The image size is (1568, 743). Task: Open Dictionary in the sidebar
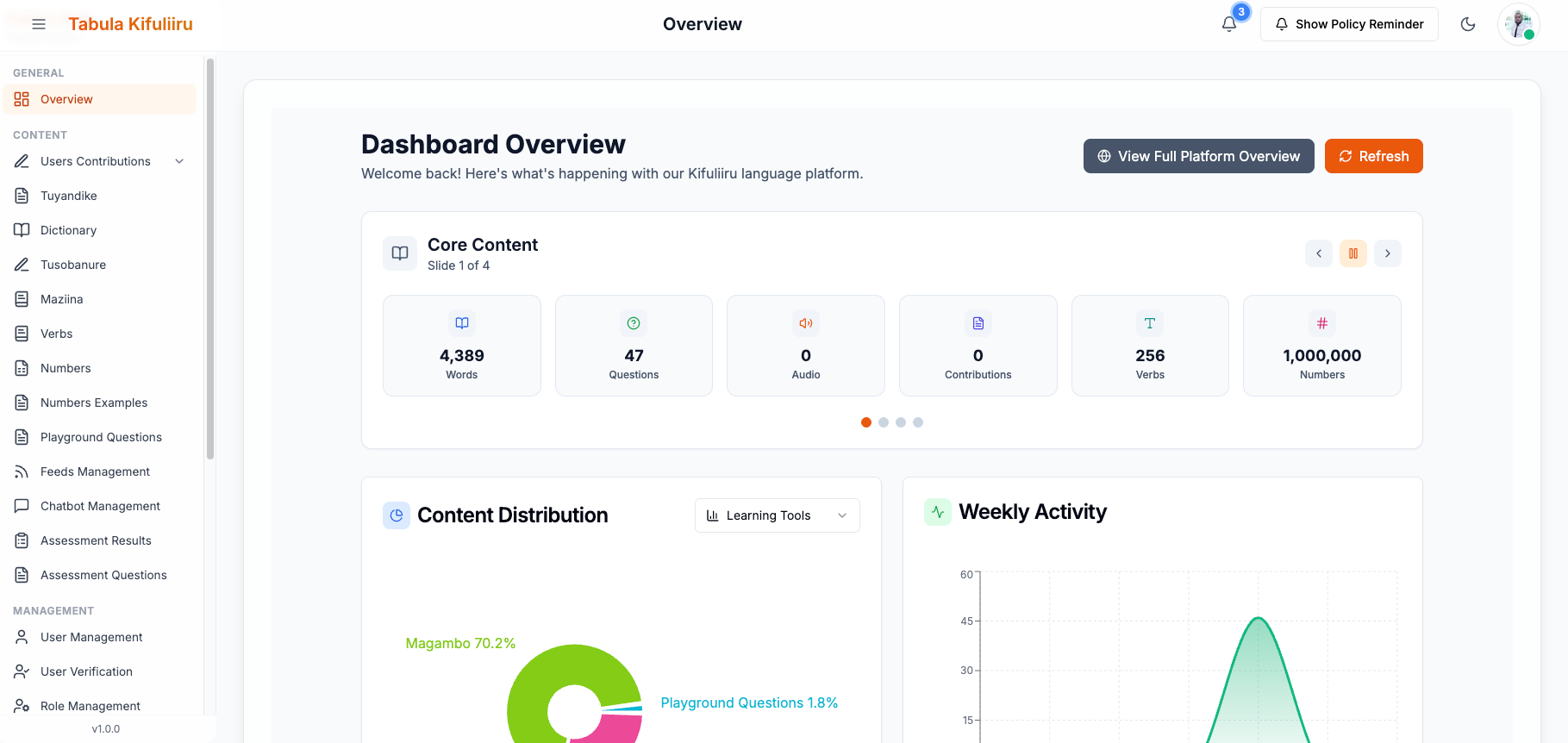[68, 230]
